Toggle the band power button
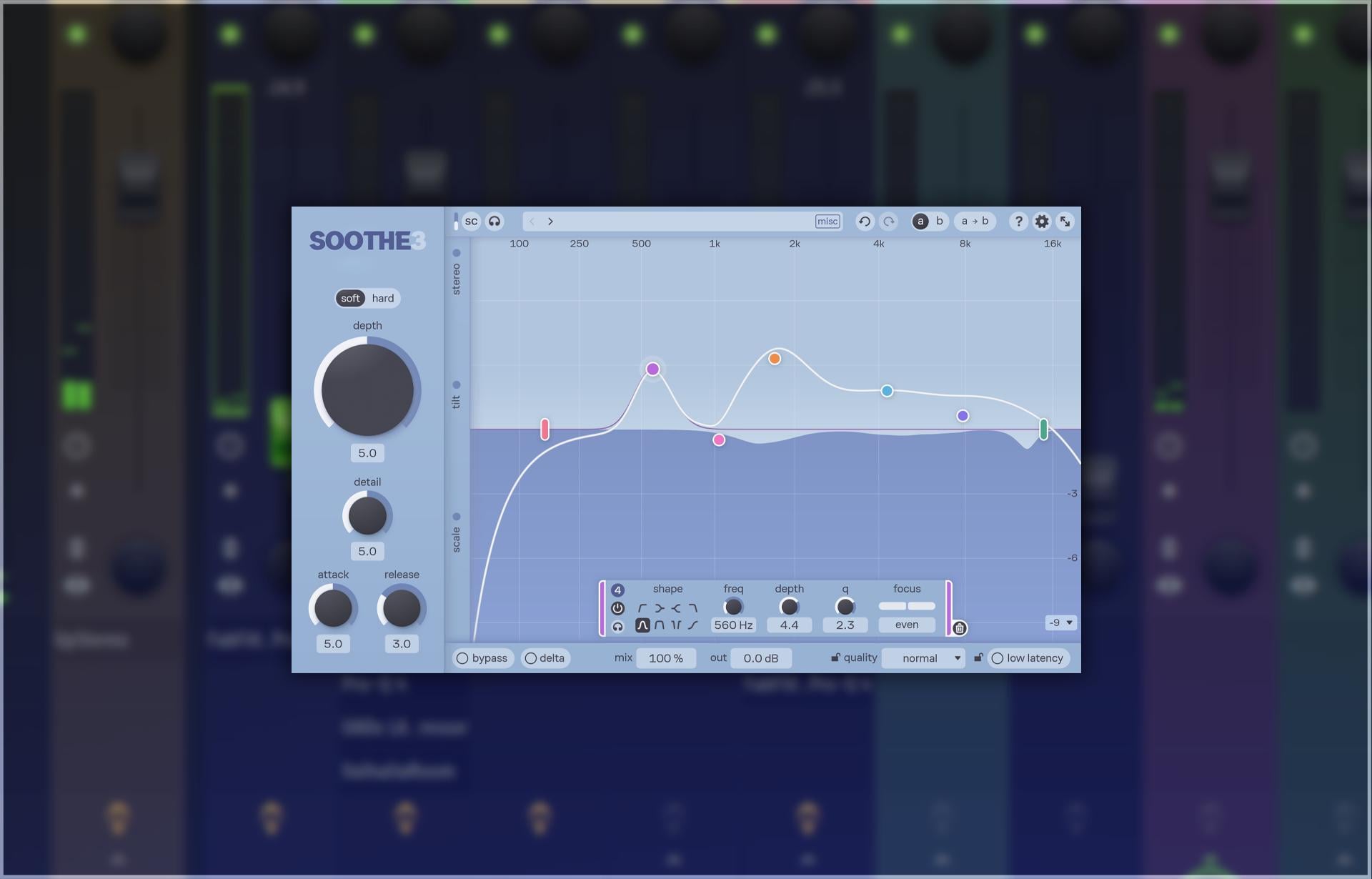Screen dimensions: 1372x879 pyautogui.click(x=617, y=608)
